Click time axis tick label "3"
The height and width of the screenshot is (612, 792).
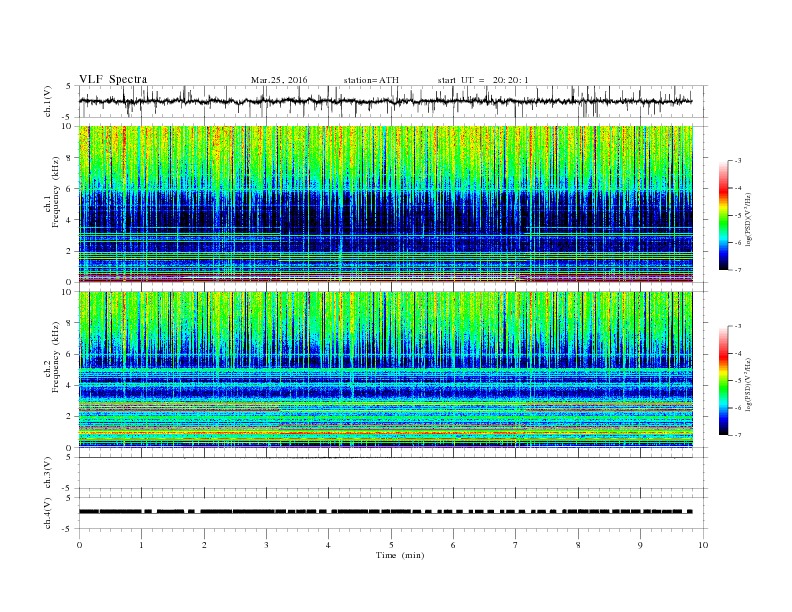[266, 545]
